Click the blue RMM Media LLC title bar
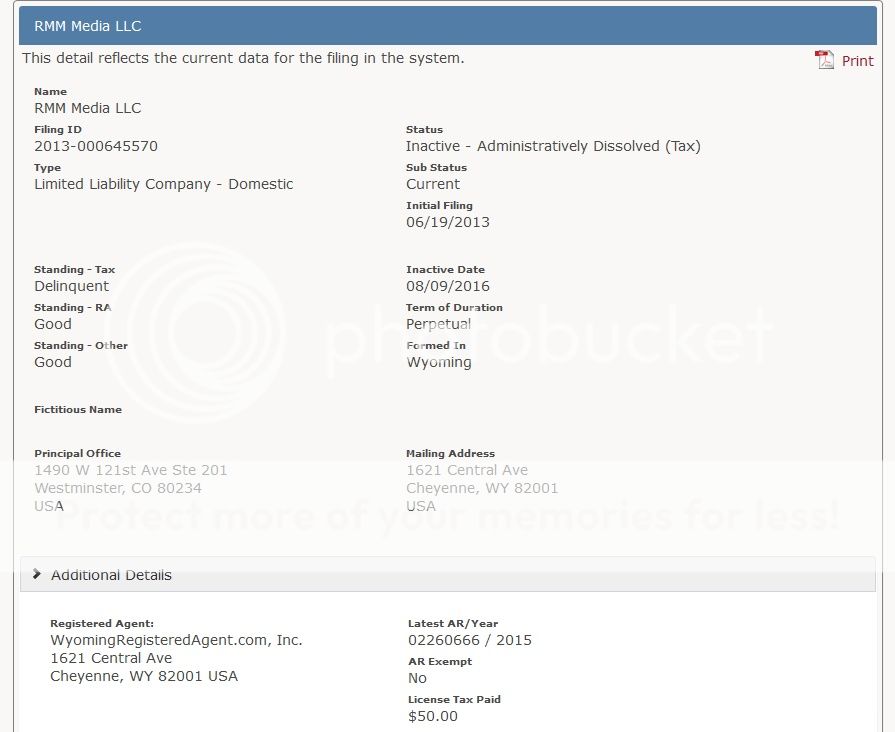 click(x=447, y=25)
